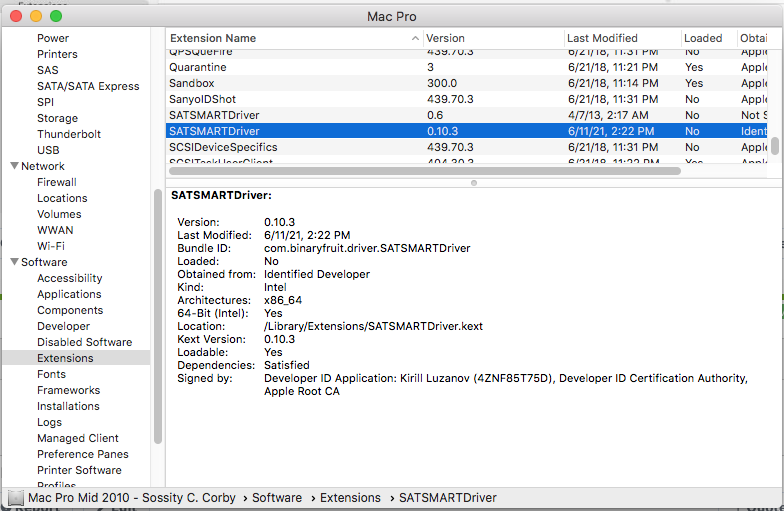Select the Quarantine extension row
Viewport: 784px width, 511px height.
[466, 67]
